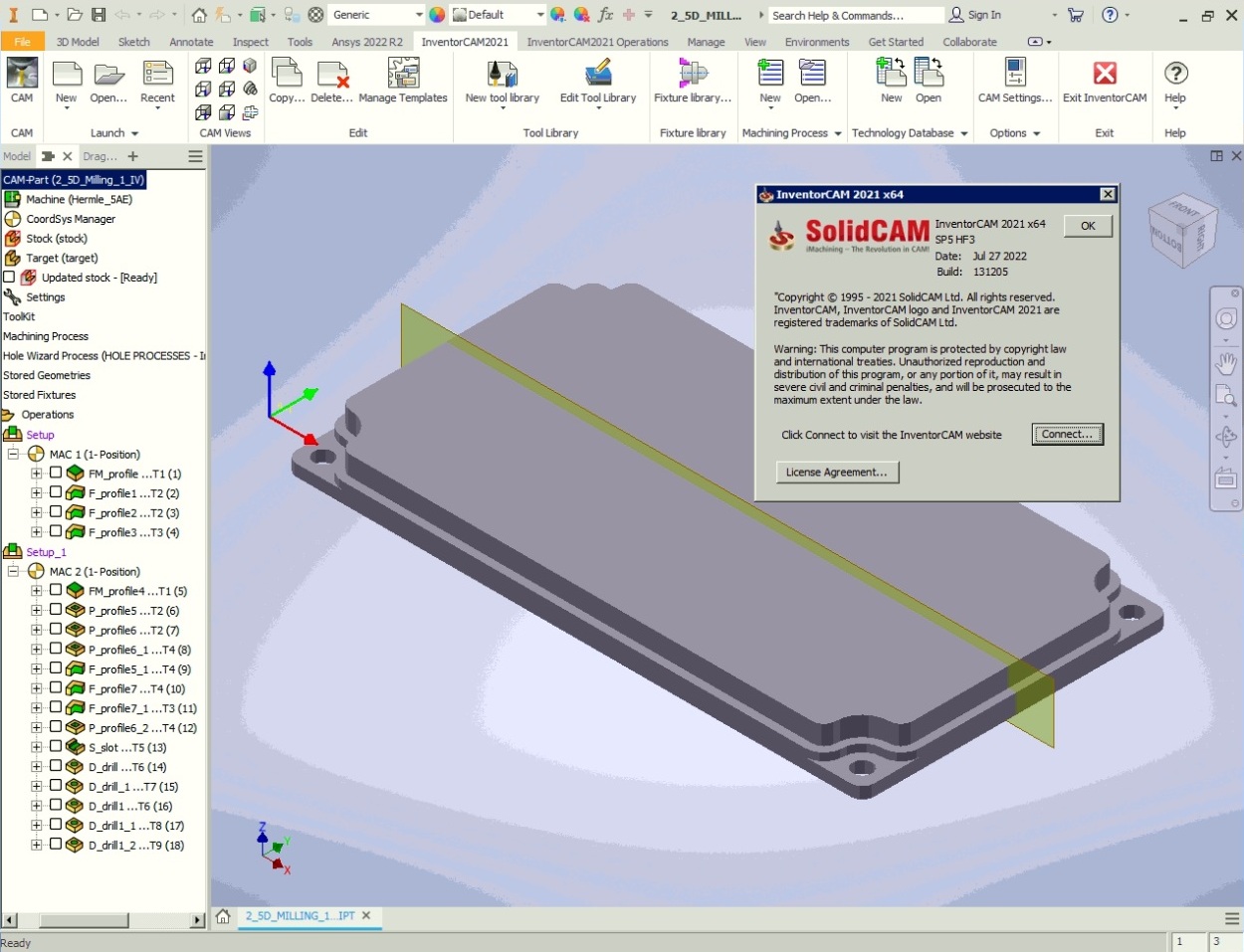Click the ViewCube in the viewport
The height and width of the screenshot is (952, 1244).
pyautogui.click(x=1181, y=231)
